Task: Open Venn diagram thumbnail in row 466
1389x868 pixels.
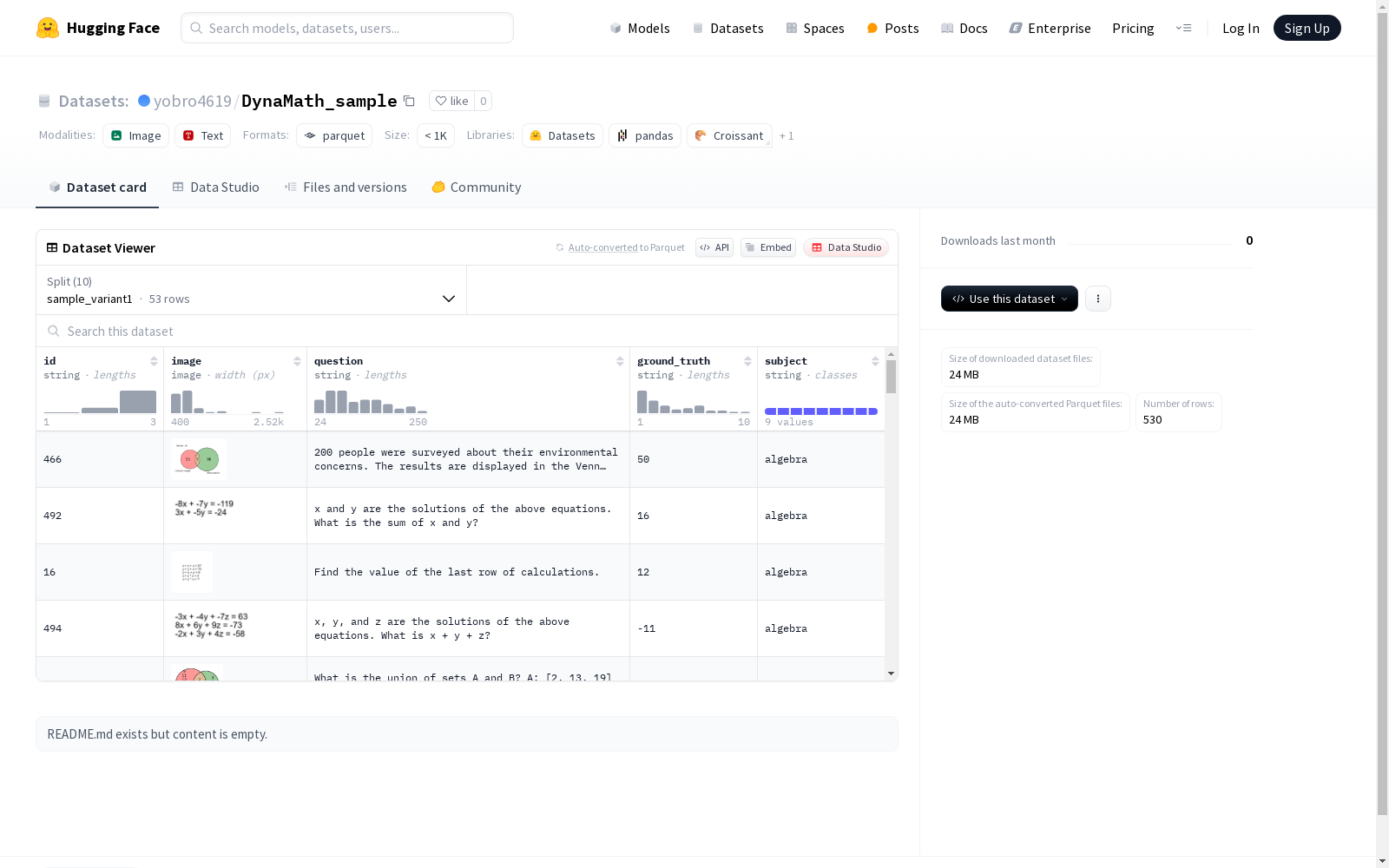Action: click(199, 459)
